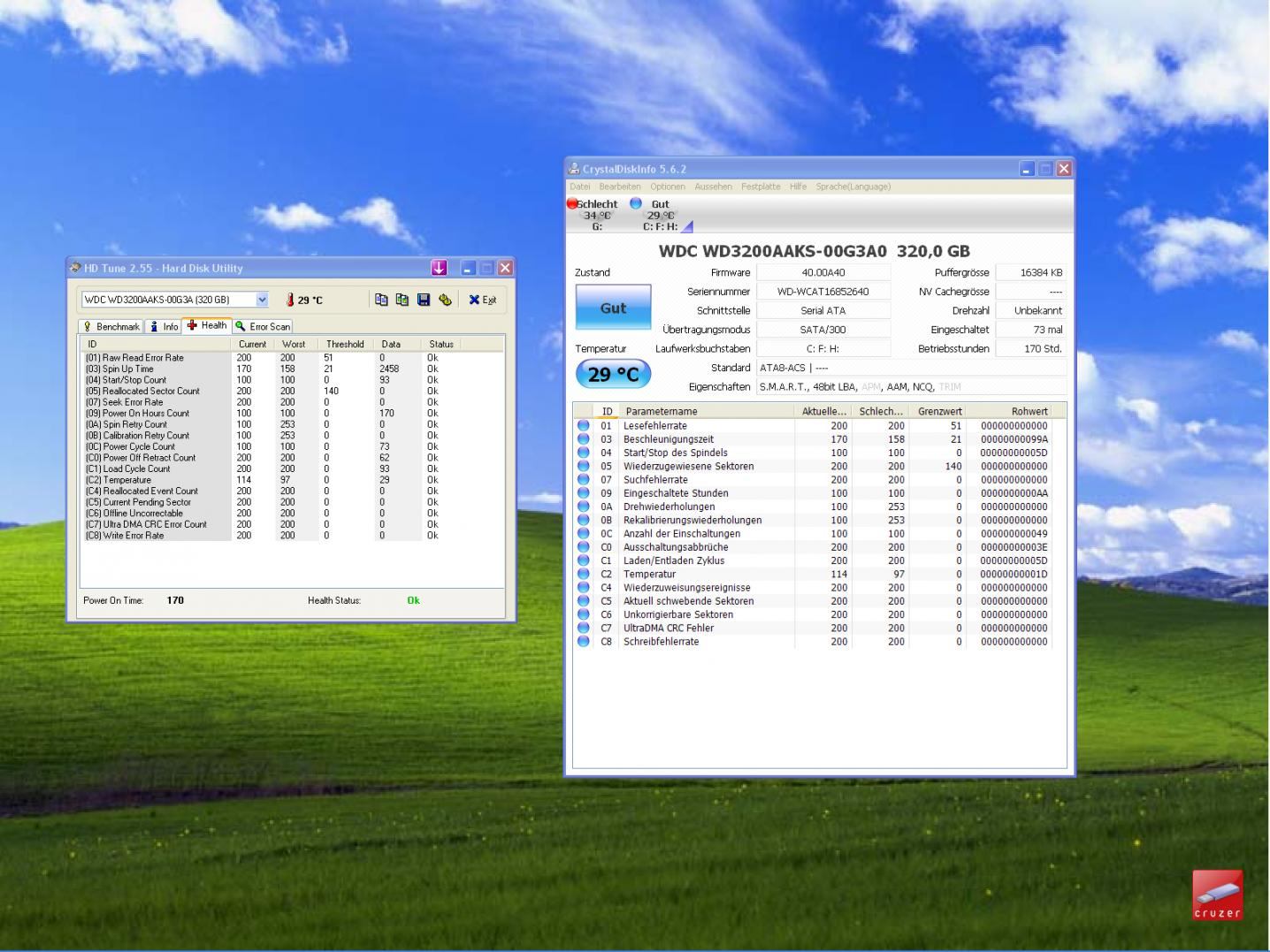Click the blue status orb for row 09 Eingeschaltete Stunden

(584, 493)
